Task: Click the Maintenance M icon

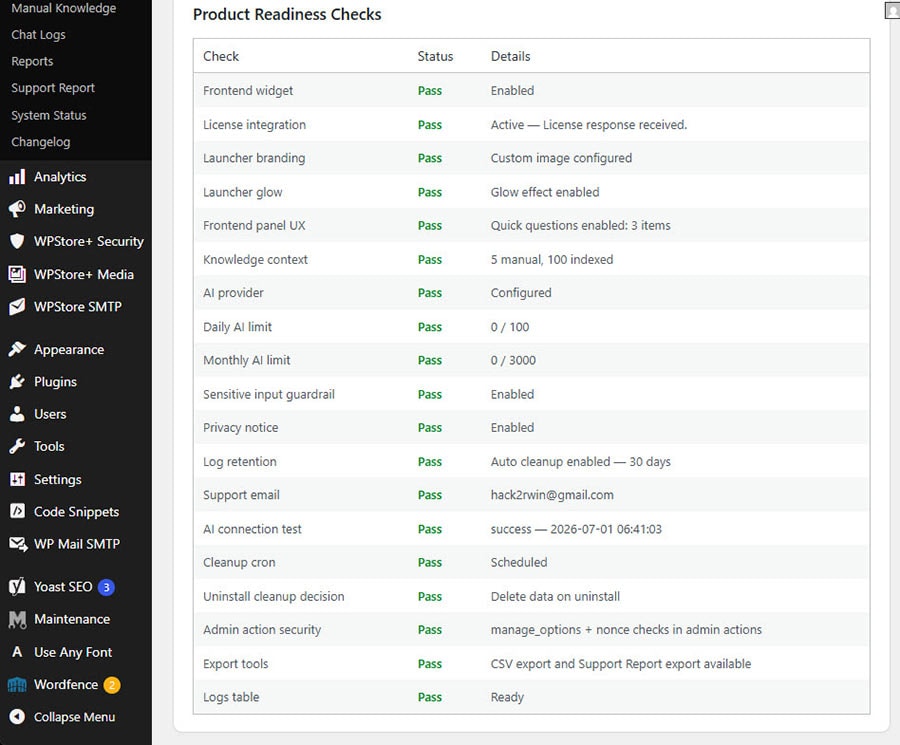Action: pyautogui.click(x=17, y=619)
